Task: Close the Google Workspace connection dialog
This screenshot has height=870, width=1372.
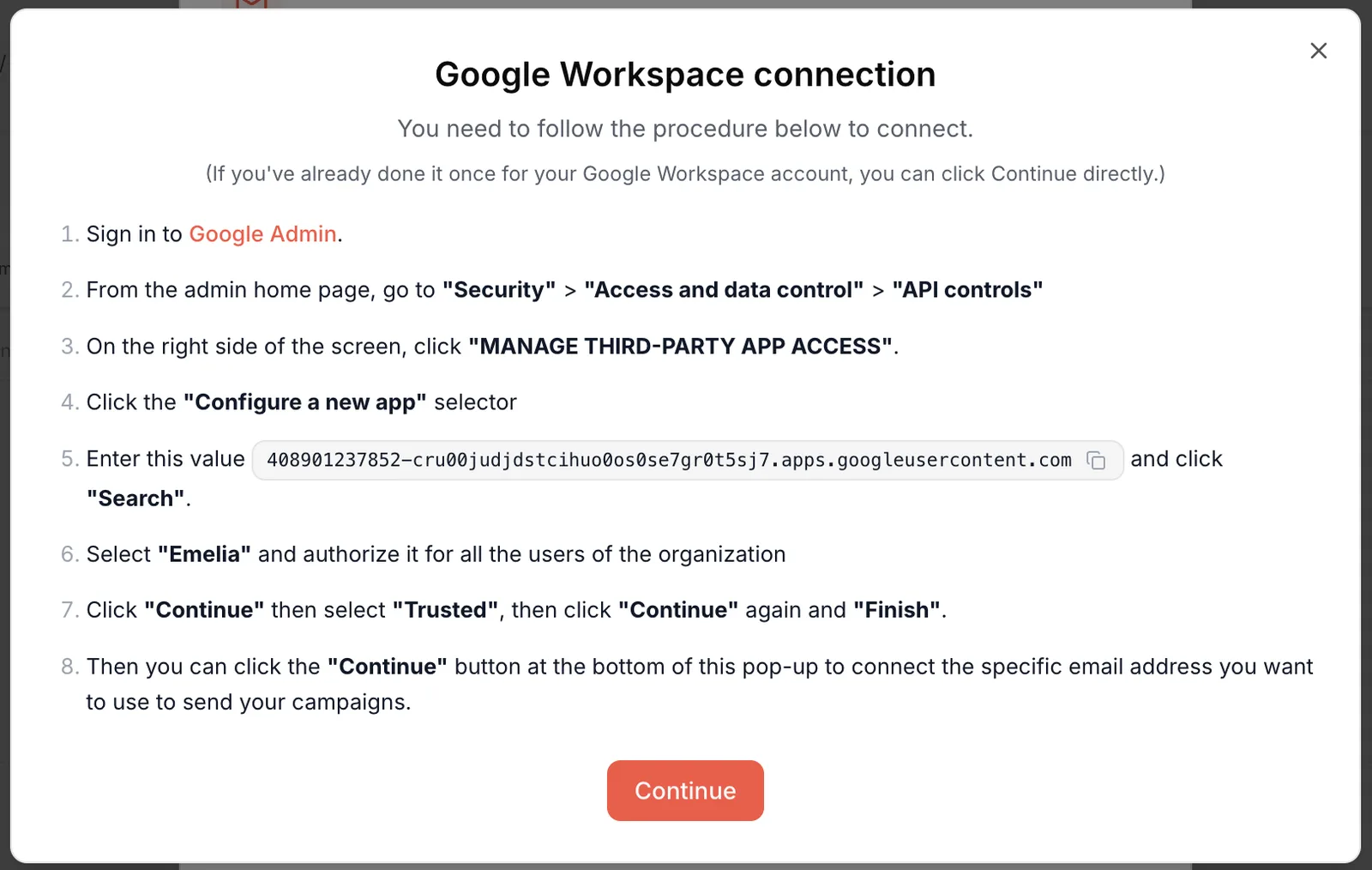Action: pos(1319,51)
